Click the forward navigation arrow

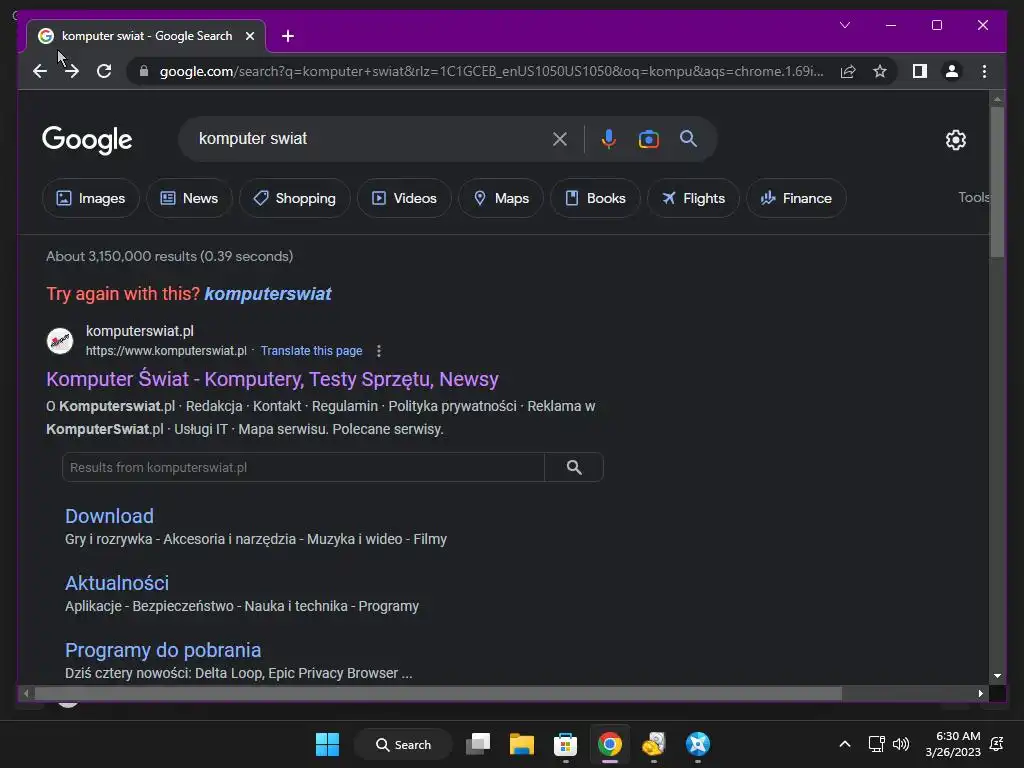click(72, 71)
